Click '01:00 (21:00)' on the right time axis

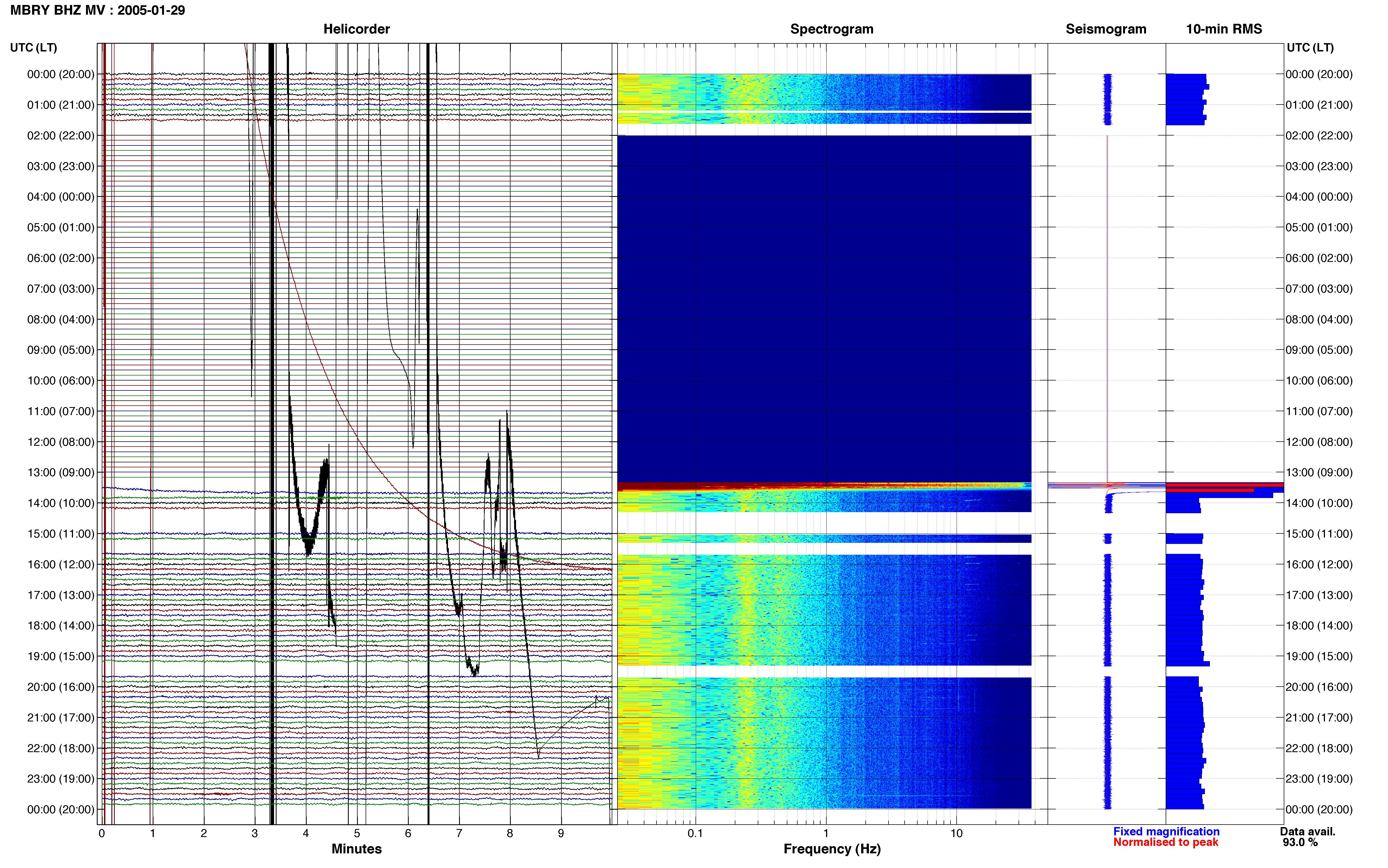pyautogui.click(x=1319, y=105)
